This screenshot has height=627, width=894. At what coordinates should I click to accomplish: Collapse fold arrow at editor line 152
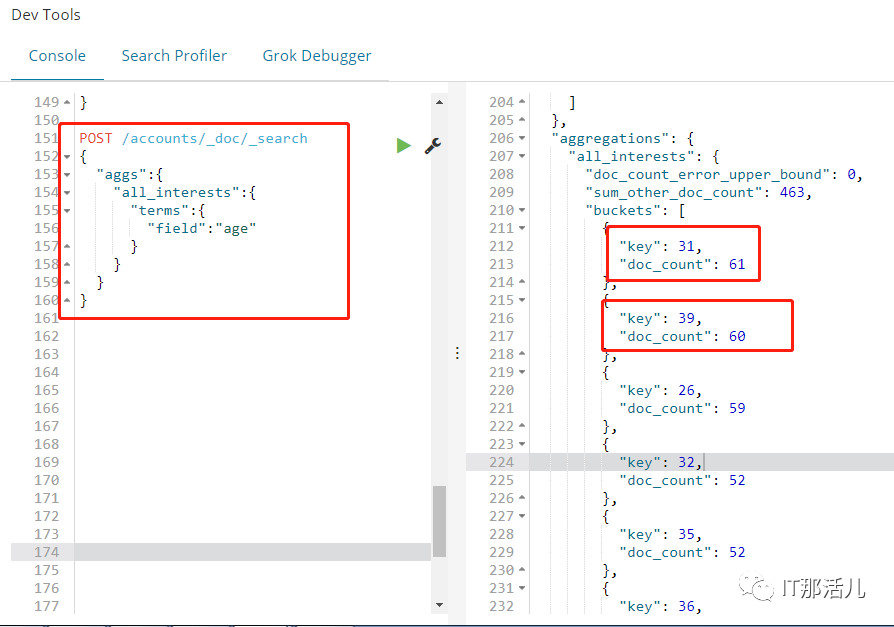pos(67,157)
